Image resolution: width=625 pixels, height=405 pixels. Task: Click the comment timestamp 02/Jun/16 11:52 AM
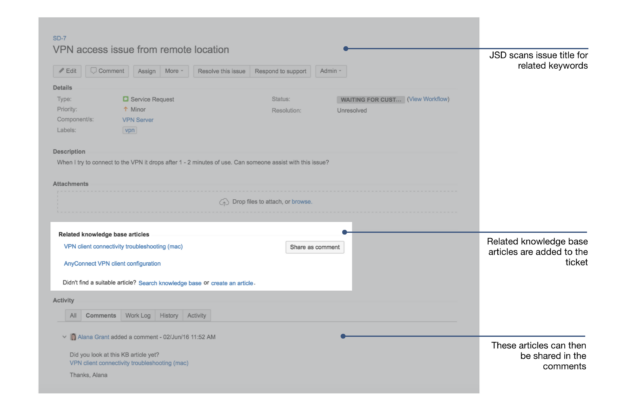[189, 337]
